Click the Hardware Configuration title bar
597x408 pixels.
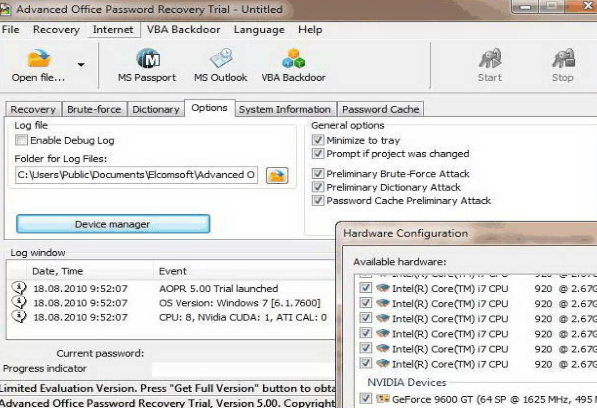(467, 233)
